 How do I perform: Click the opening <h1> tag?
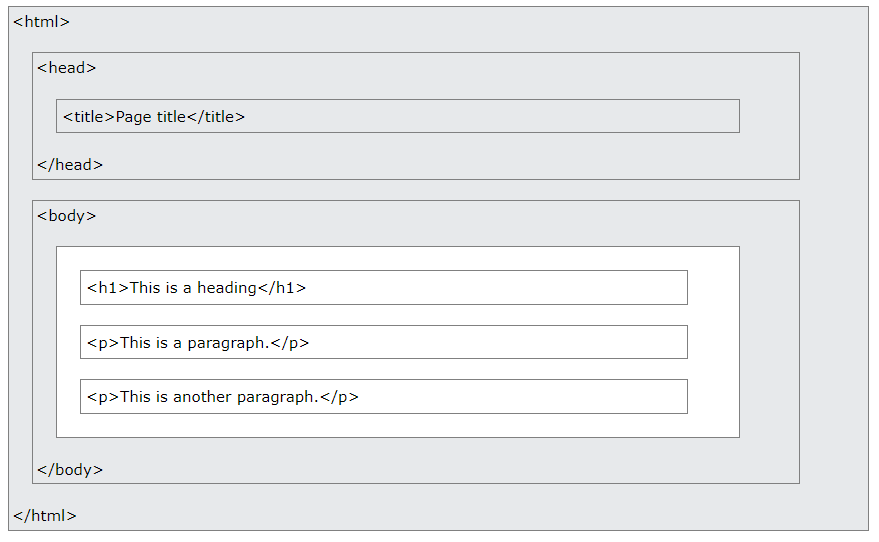click(x=108, y=288)
